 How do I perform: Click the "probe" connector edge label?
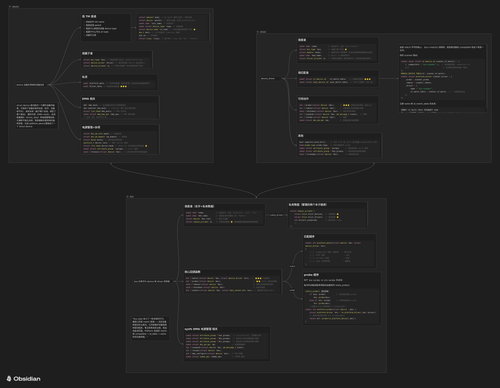[292, 290]
